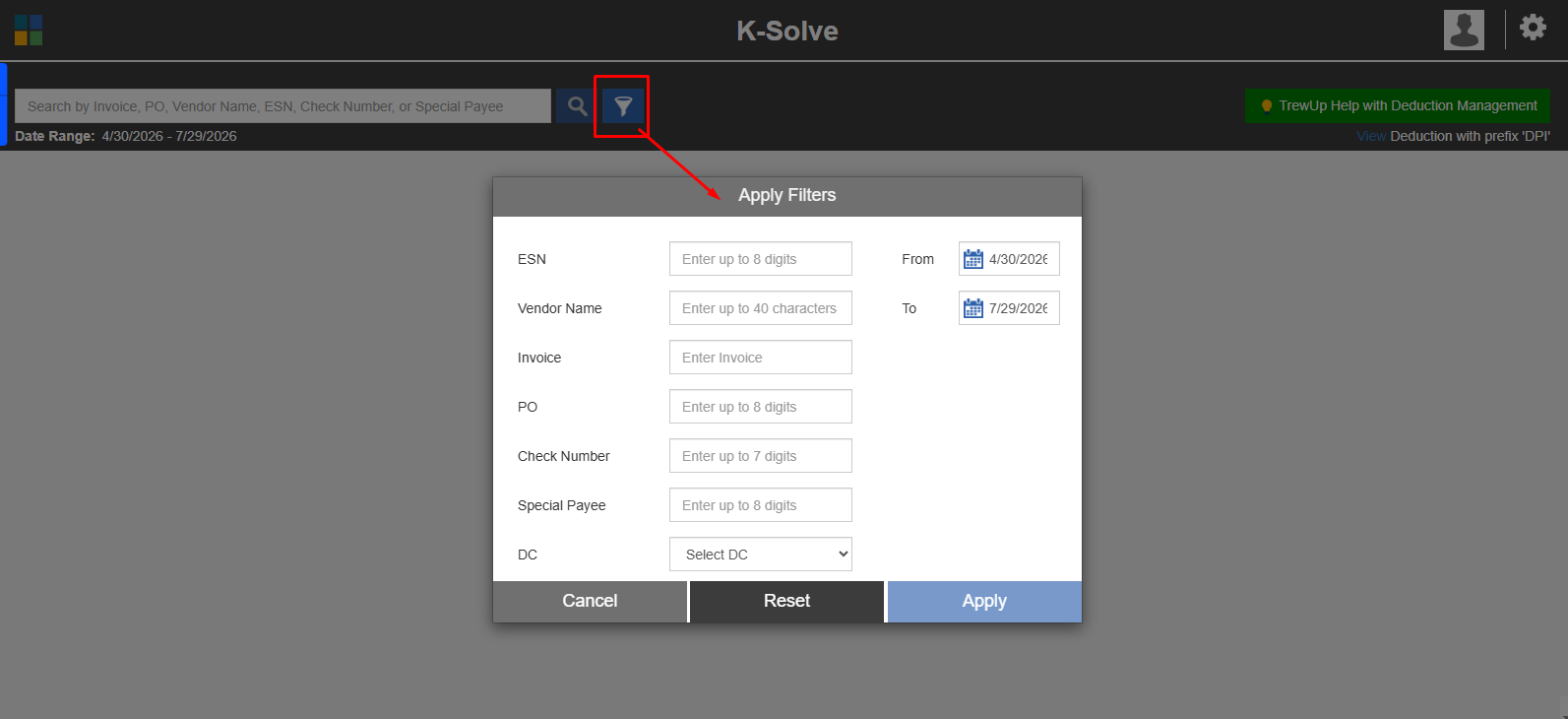Click the Vendor Name input field

click(x=761, y=308)
